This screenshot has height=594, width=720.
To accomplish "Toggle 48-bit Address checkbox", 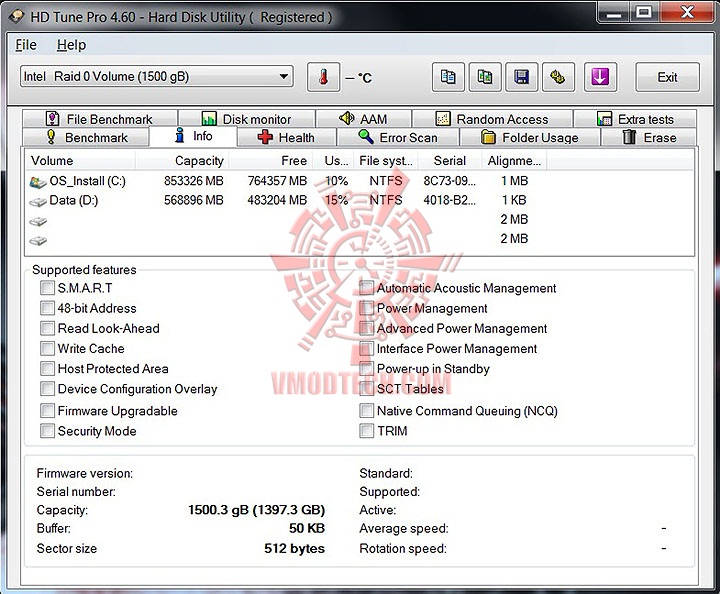I will click(47, 308).
